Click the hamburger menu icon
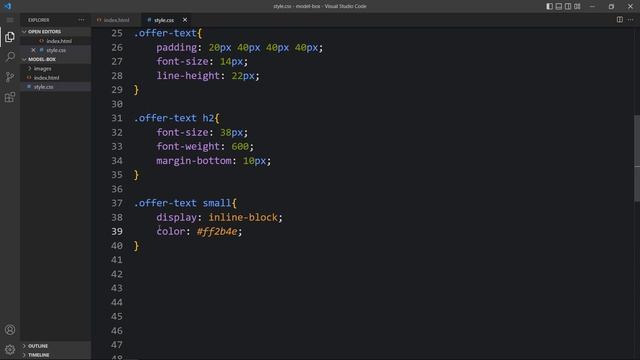 (x=10, y=20)
